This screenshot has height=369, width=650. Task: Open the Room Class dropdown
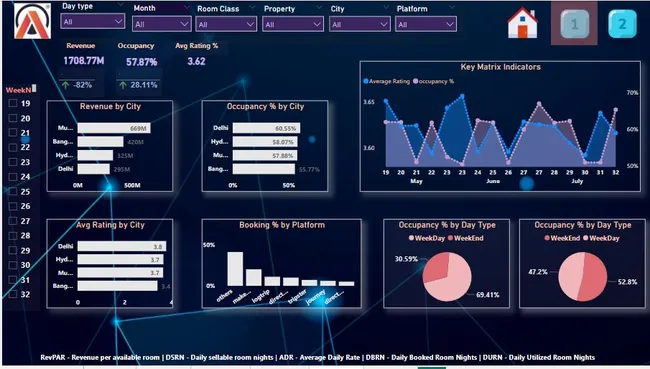[226, 24]
